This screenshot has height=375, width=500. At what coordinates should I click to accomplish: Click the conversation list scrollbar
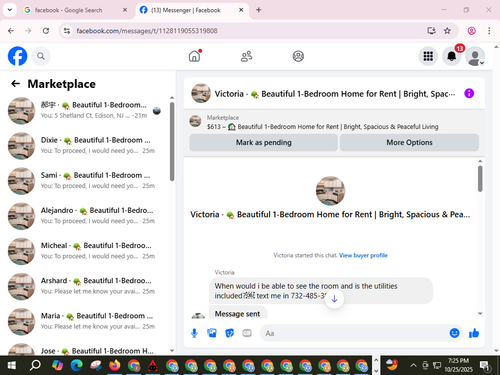point(172,142)
